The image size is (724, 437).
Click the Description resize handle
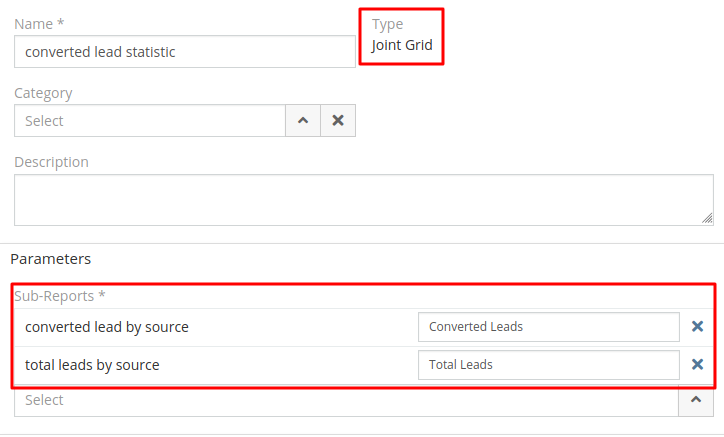707,217
